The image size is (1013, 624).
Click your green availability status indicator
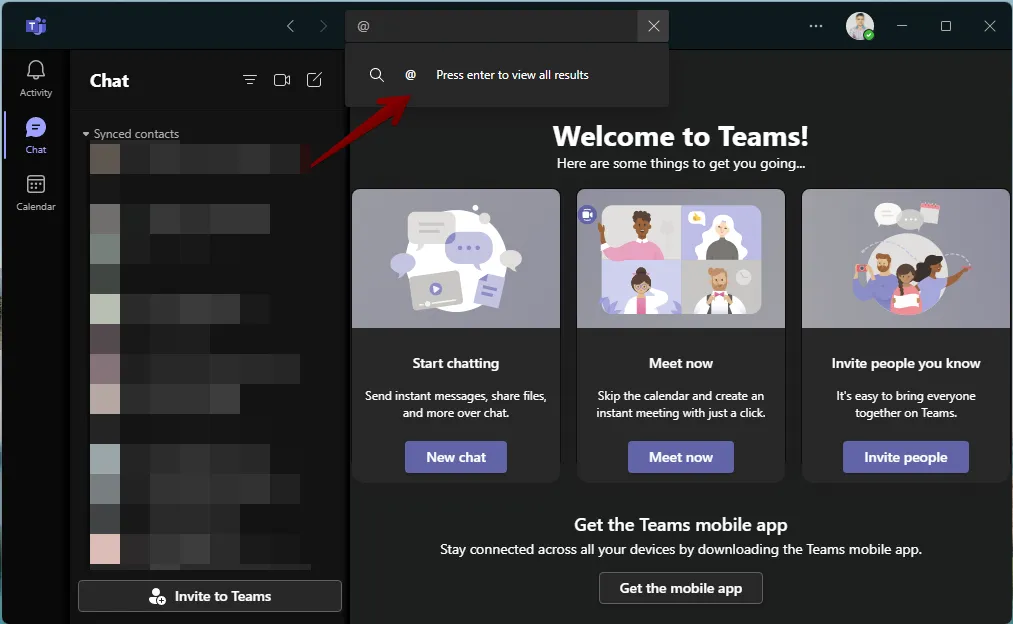pos(870,36)
